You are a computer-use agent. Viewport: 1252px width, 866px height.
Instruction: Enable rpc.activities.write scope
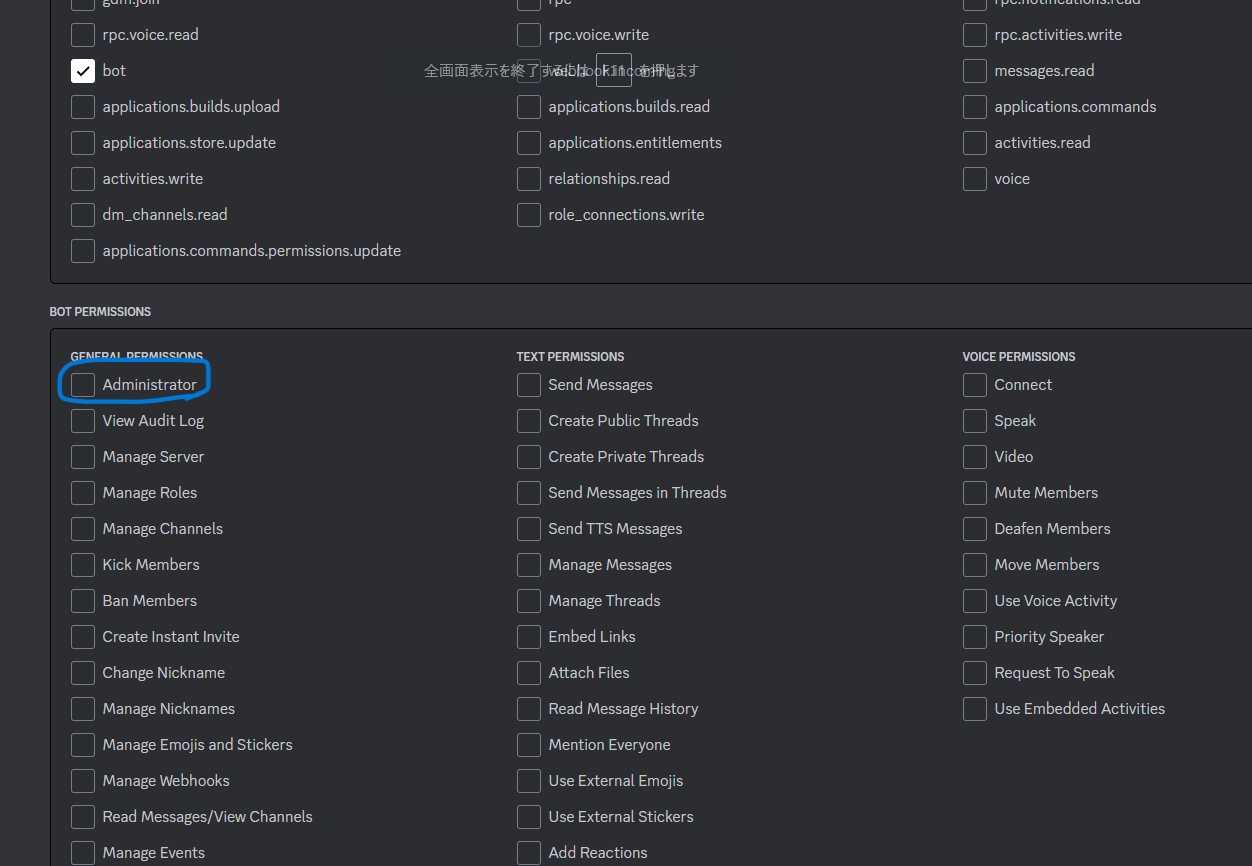975,35
